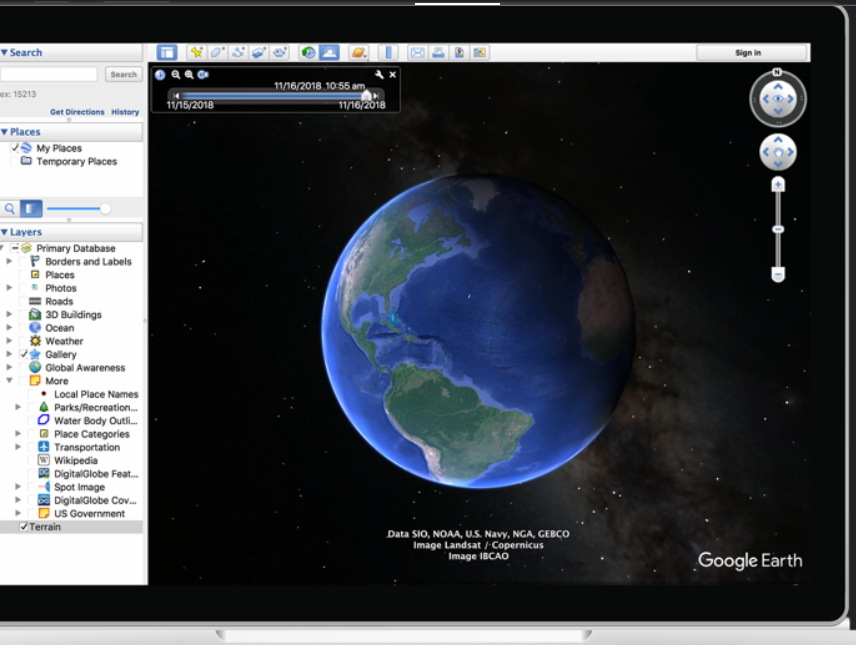This screenshot has width=856, height=645.
Task: Click the zoom out minus button
Action: point(778,274)
